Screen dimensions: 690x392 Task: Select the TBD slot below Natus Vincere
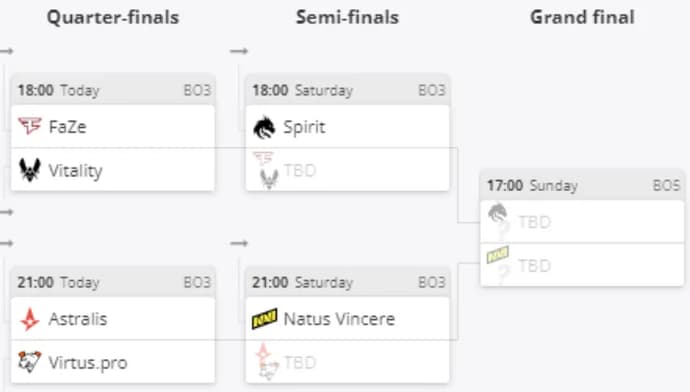348,362
